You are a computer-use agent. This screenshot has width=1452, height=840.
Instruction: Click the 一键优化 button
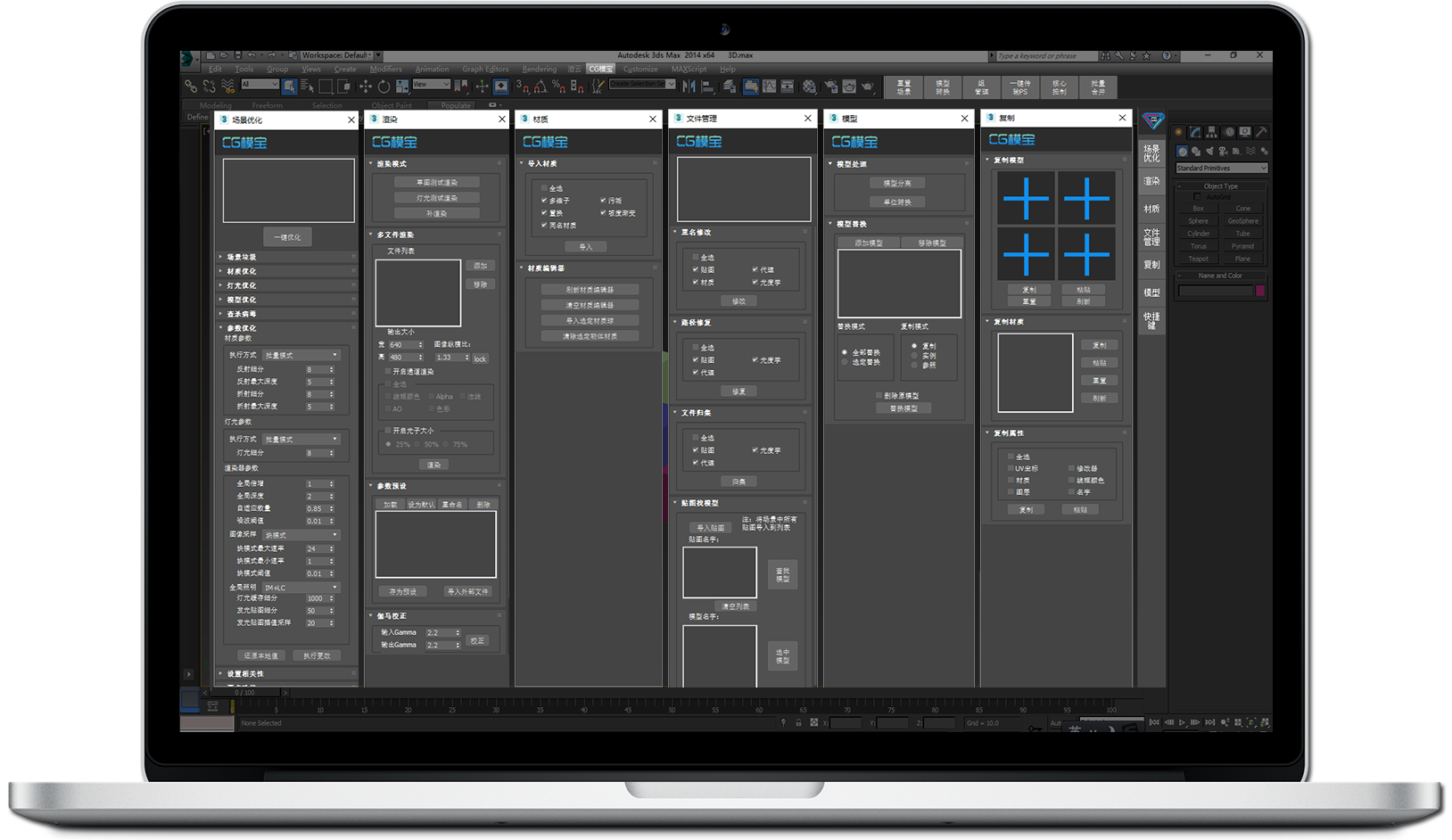pos(287,237)
